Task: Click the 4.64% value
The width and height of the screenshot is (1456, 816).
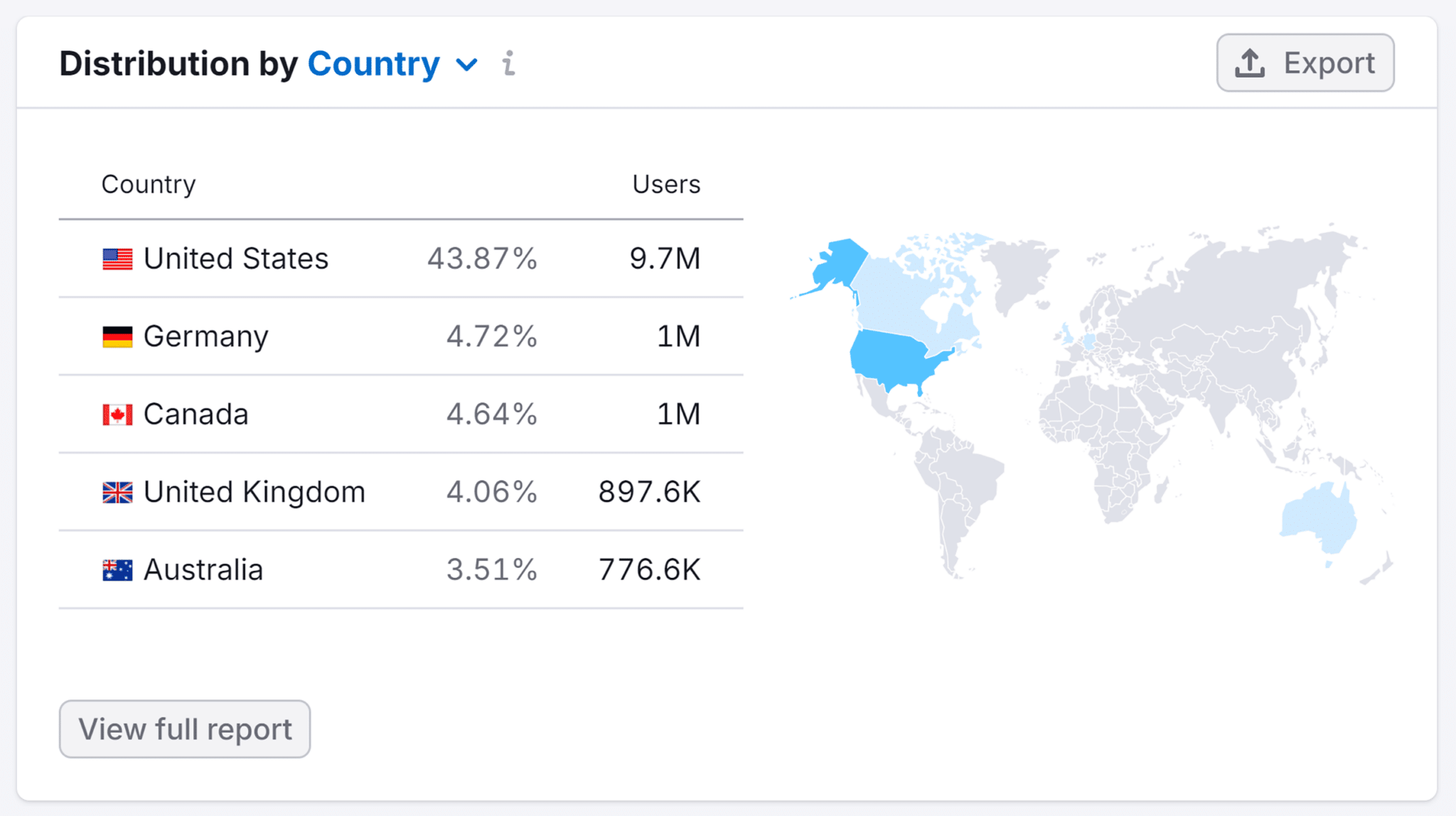Action: coord(491,414)
